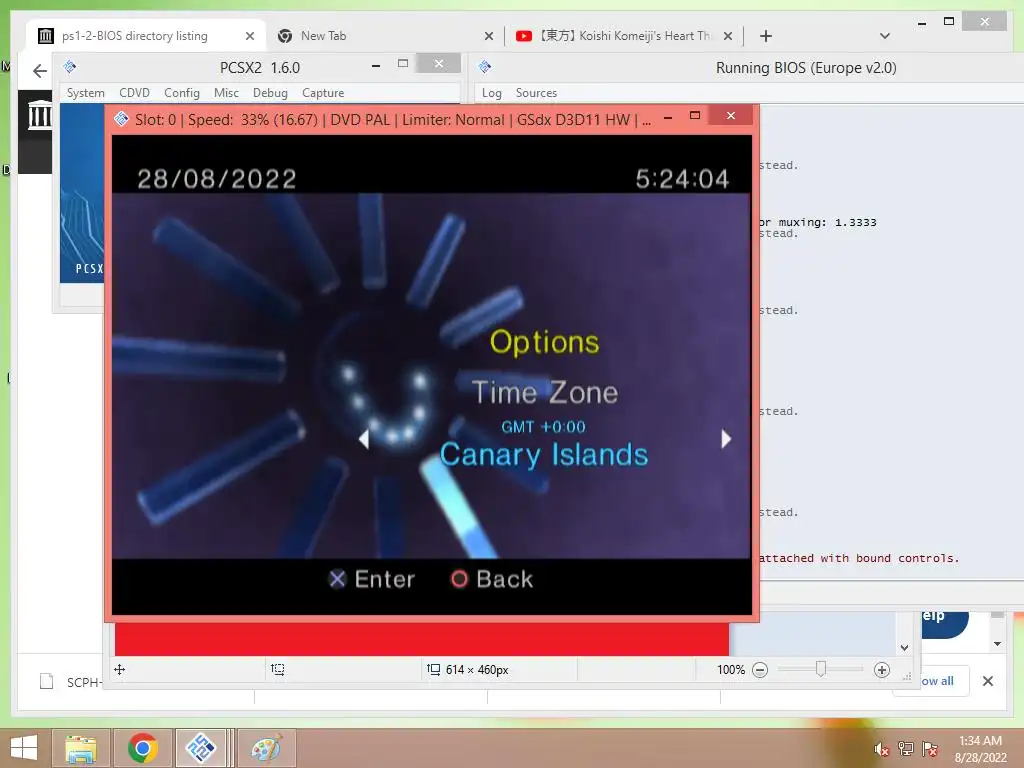1024x768 pixels.
Task: Open the Misc menu in PCSX2
Action: (x=226, y=93)
